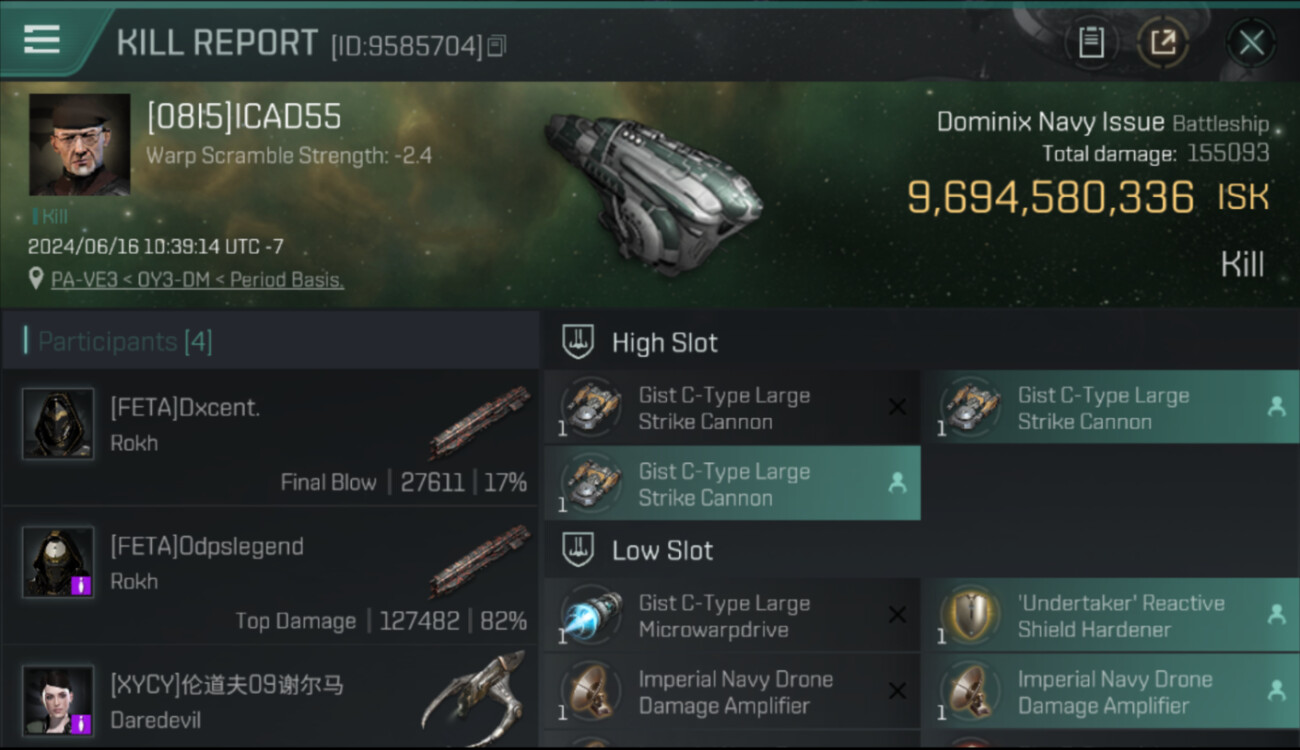Image resolution: width=1300 pixels, height=750 pixels.
Task: Select the Dxcent. participant row
Action: 270,438
